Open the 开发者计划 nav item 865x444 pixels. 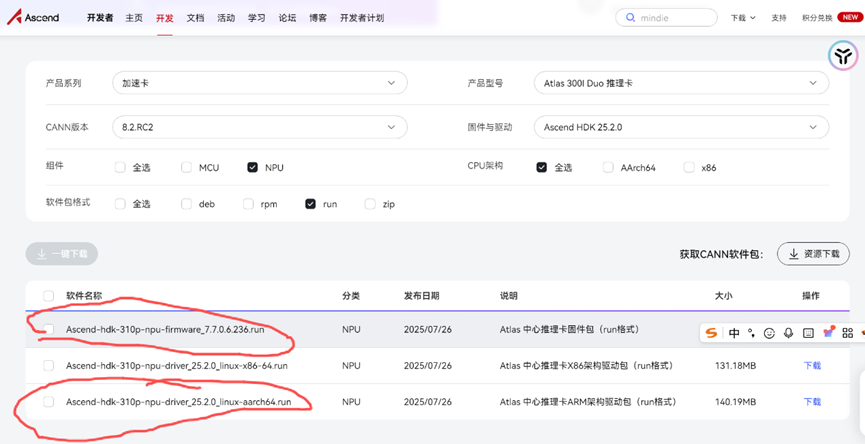tap(362, 18)
